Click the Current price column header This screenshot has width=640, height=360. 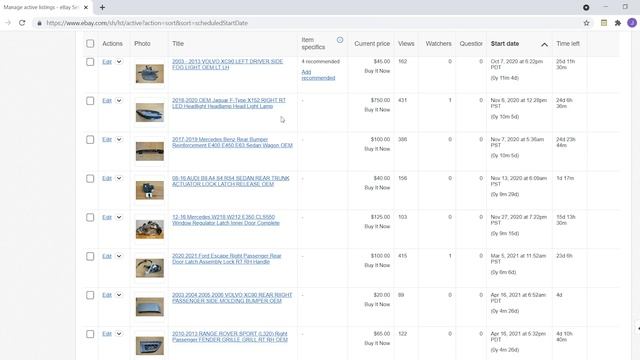372,44
